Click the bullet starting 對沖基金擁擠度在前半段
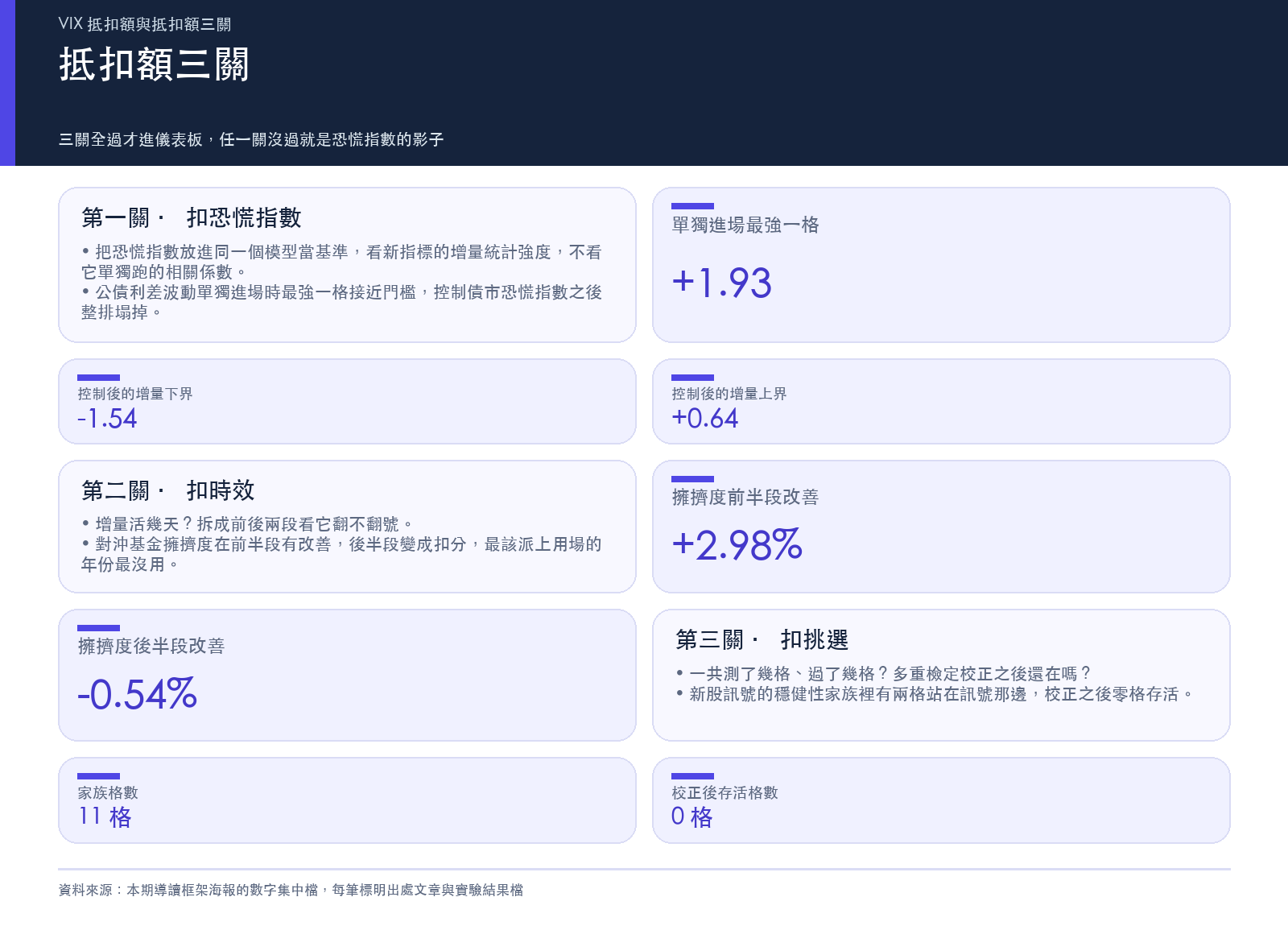The width and height of the screenshot is (1288, 926). pyautogui.click(x=342, y=554)
